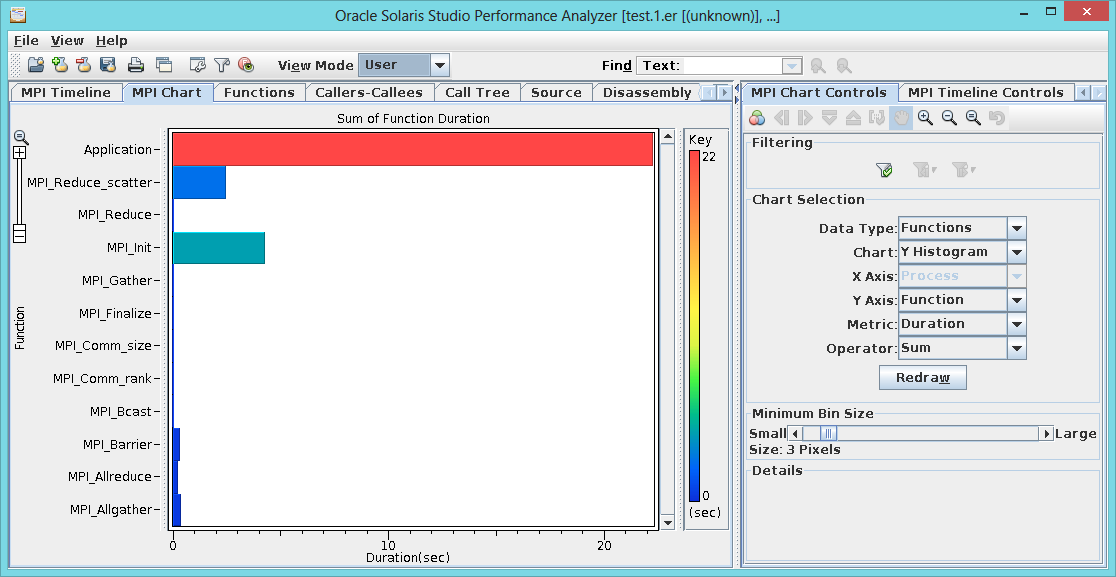Click the Drop Experiment flask icon

[84, 65]
